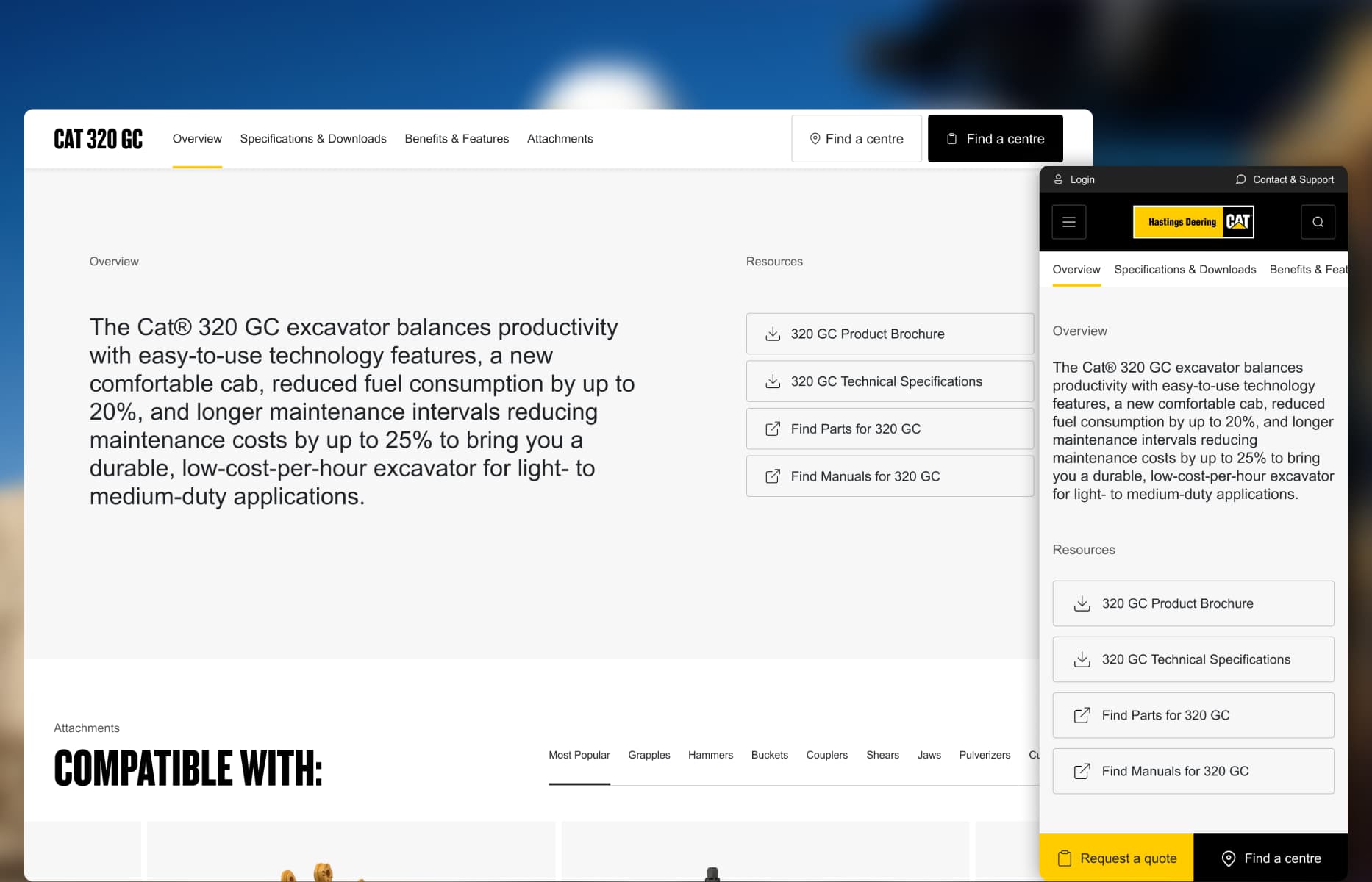This screenshot has width=1372, height=882.
Task: Switch to Specifications & Downloads desktop tab
Action: (312, 139)
